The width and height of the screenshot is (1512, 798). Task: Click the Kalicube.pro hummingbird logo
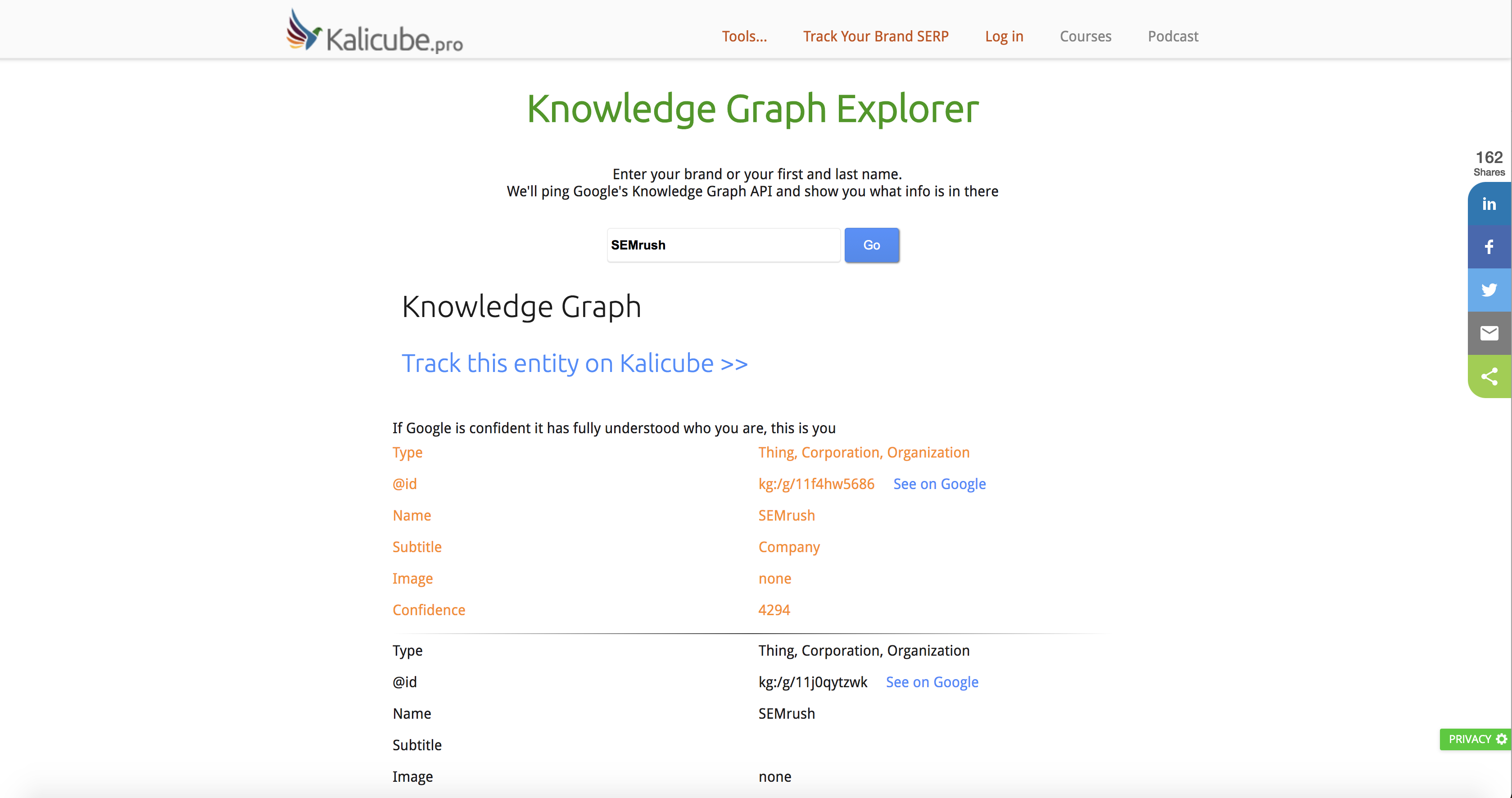tap(375, 31)
